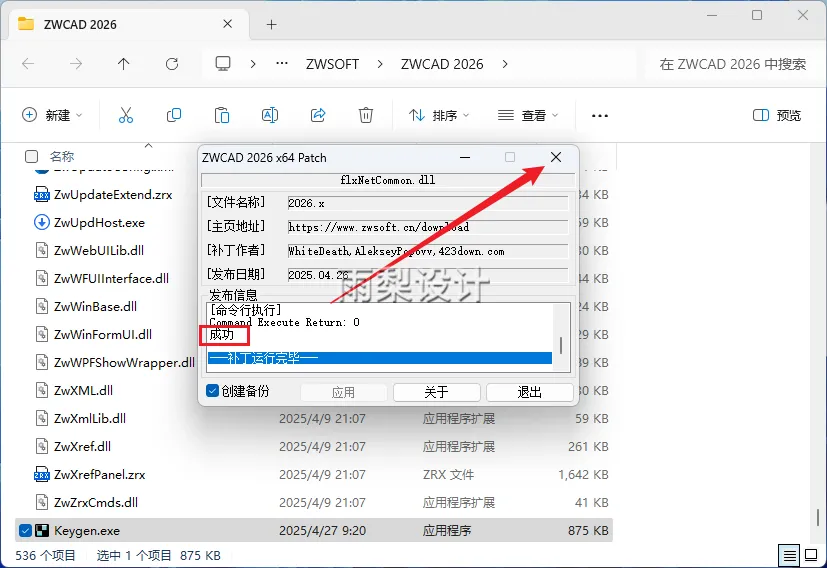Image resolution: width=827 pixels, height=568 pixels.
Task: Click the Delete trash icon
Action: click(366, 115)
